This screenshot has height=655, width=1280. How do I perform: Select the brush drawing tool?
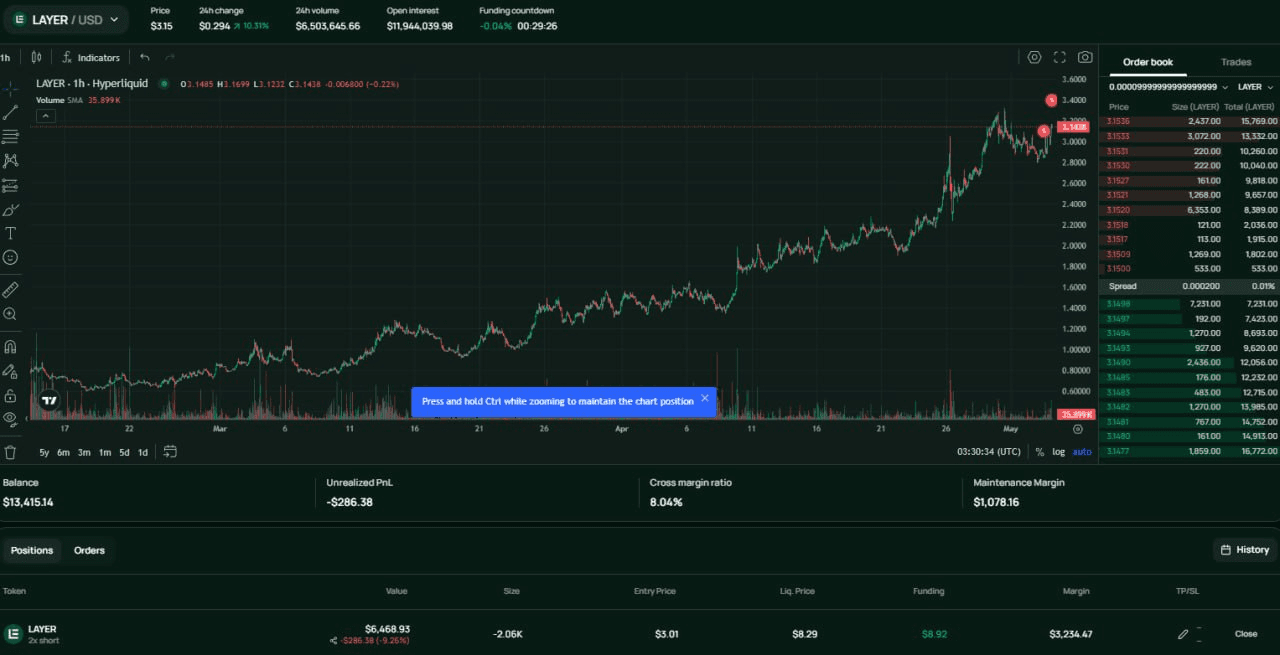[10, 209]
